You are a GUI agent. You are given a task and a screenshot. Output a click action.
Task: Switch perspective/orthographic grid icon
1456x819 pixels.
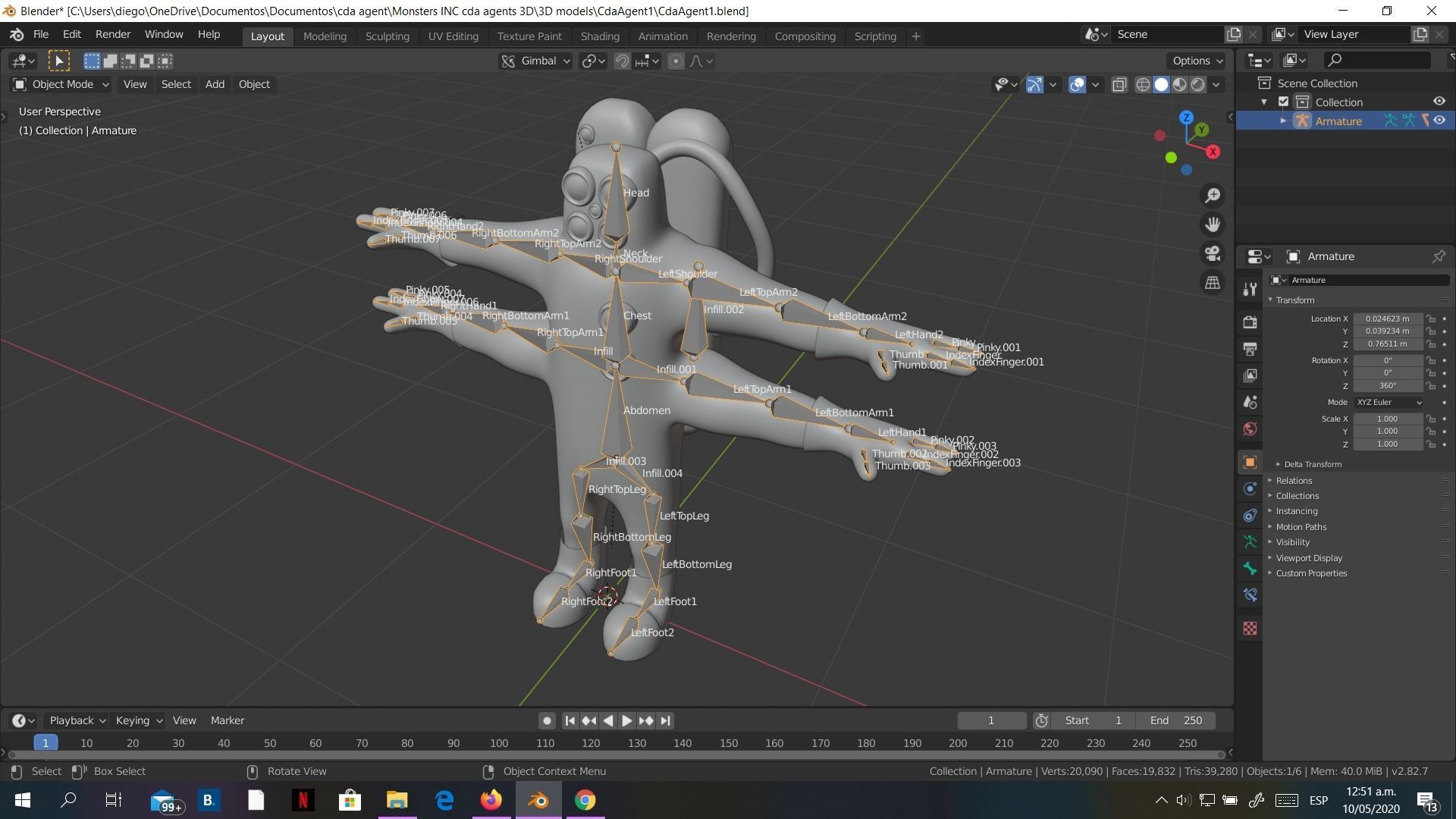(1213, 283)
